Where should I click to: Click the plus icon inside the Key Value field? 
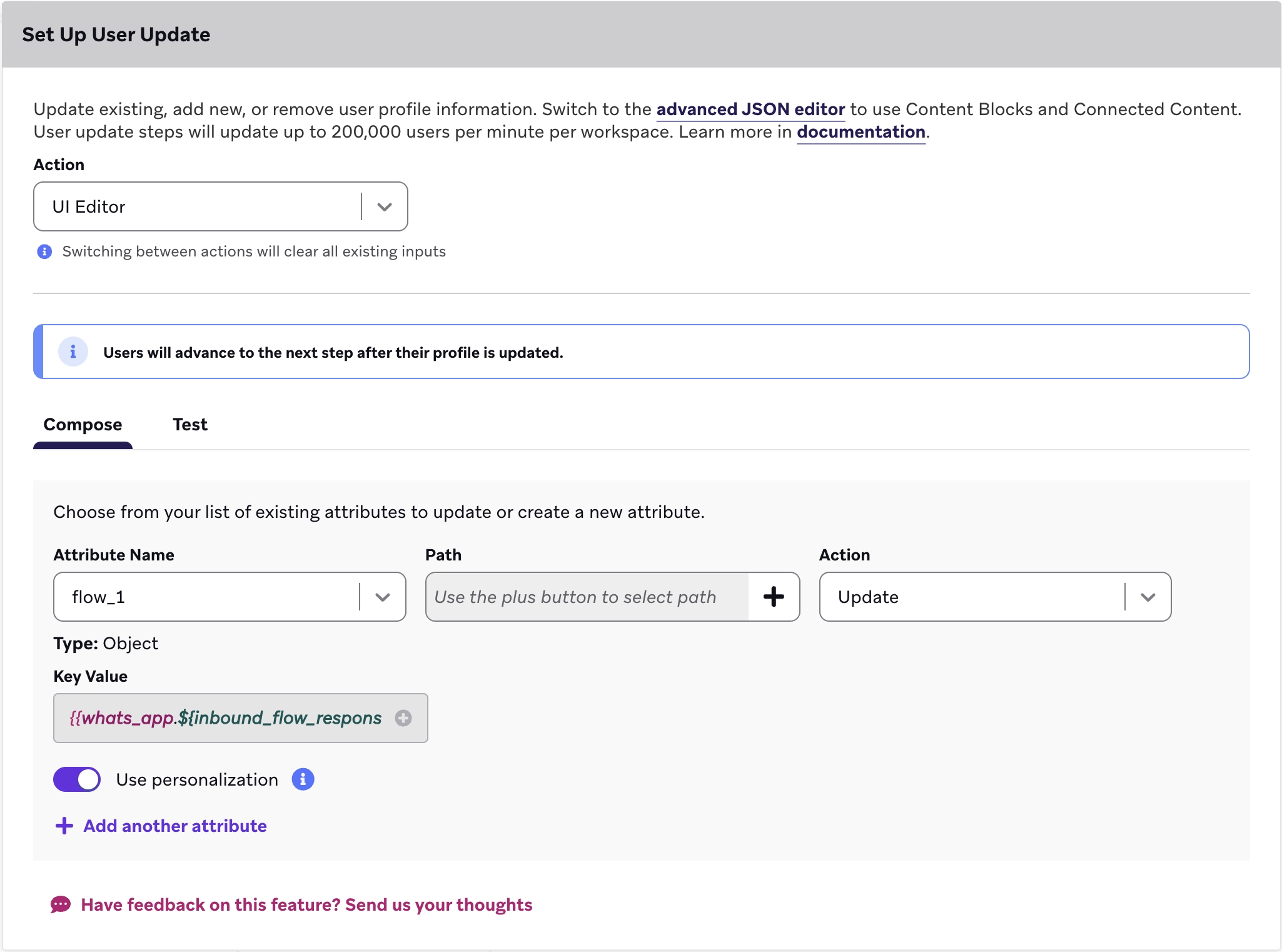[403, 718]
